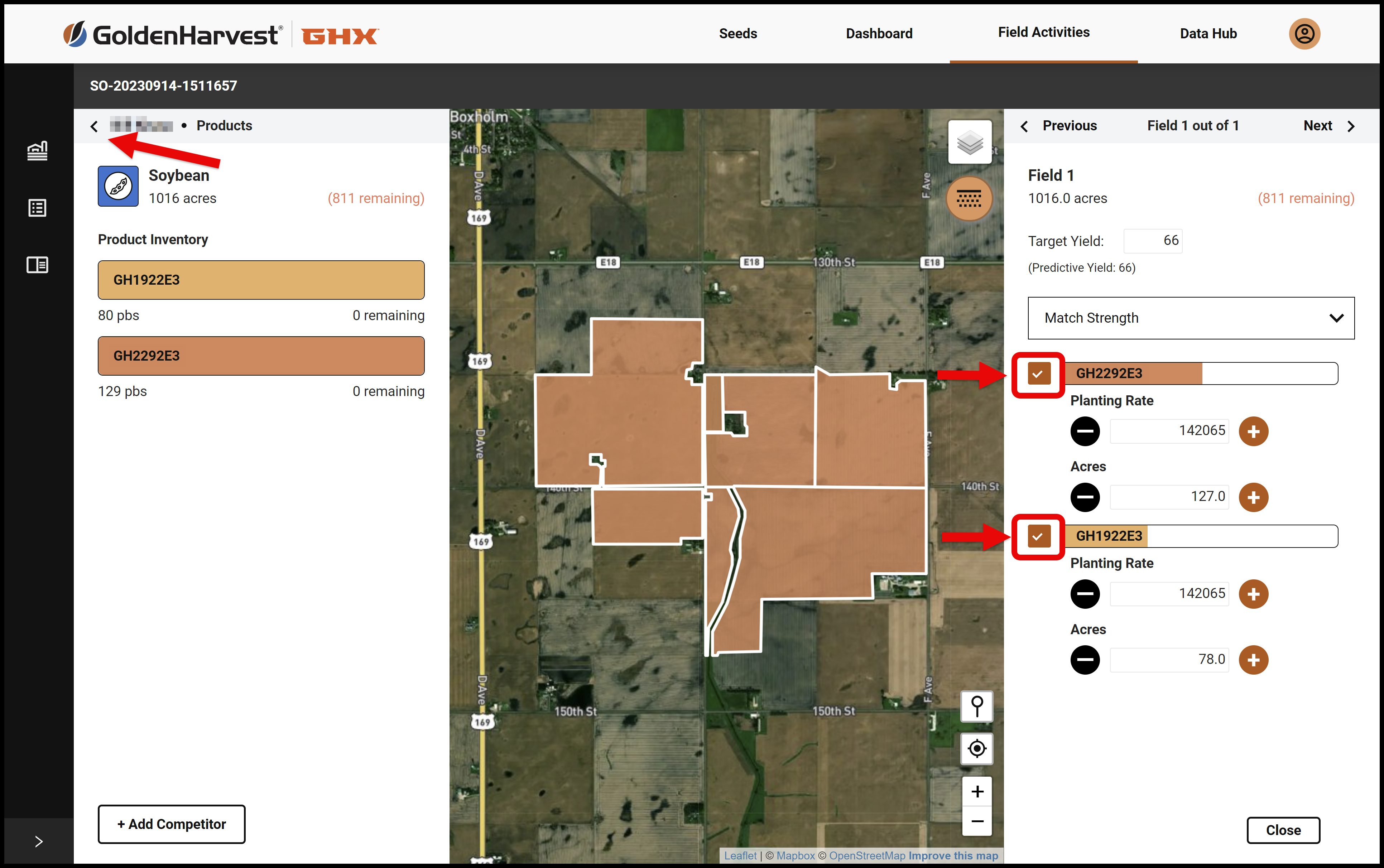Select the Field Activities tab
The width and height of the screenshot is (1384, 868).
(1043, 33)
